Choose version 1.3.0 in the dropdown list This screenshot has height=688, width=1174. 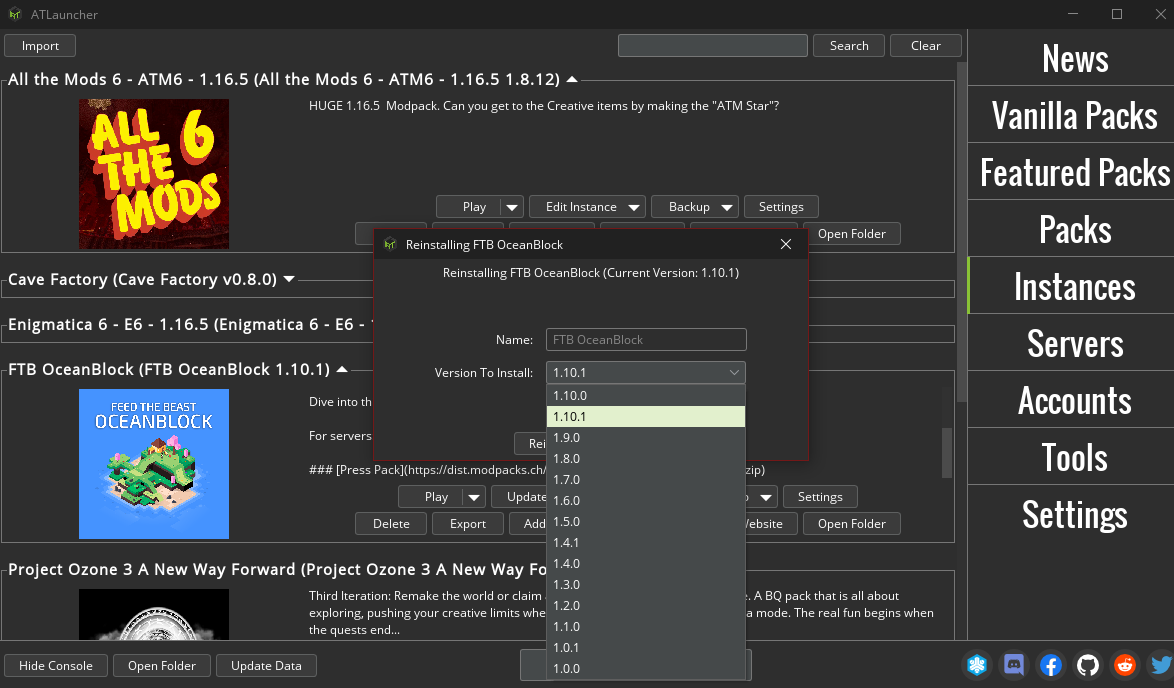646,584
